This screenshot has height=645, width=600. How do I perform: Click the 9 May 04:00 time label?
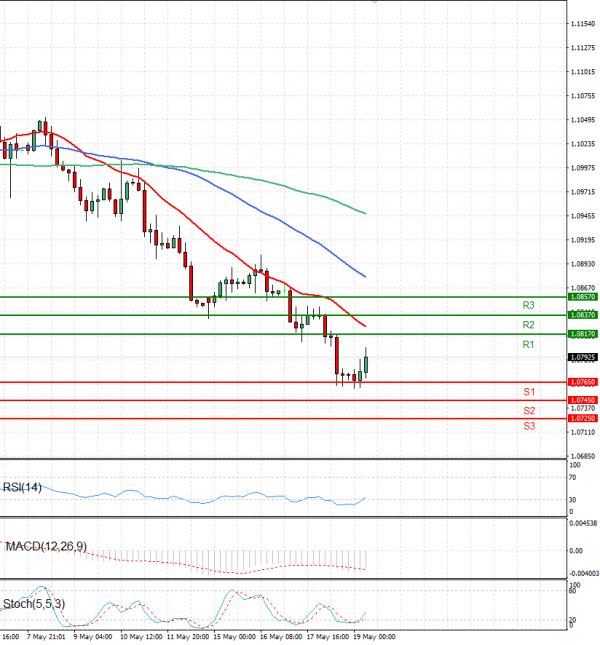93,637
